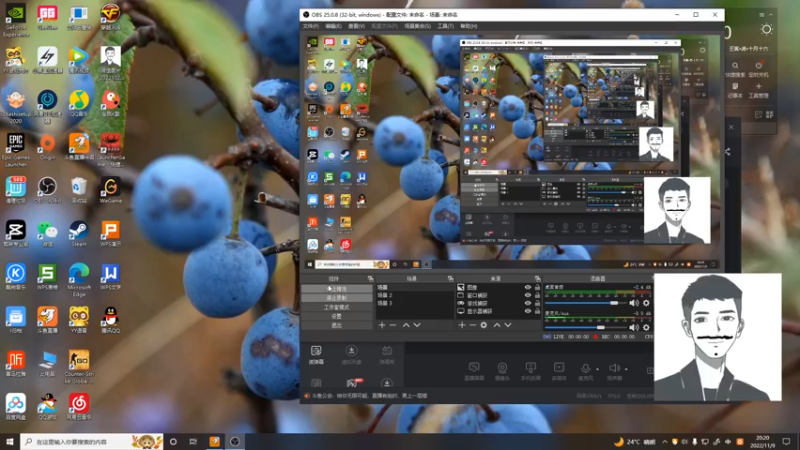
Task: Add a new scene with the plus button
Action: tap(382, 325)
